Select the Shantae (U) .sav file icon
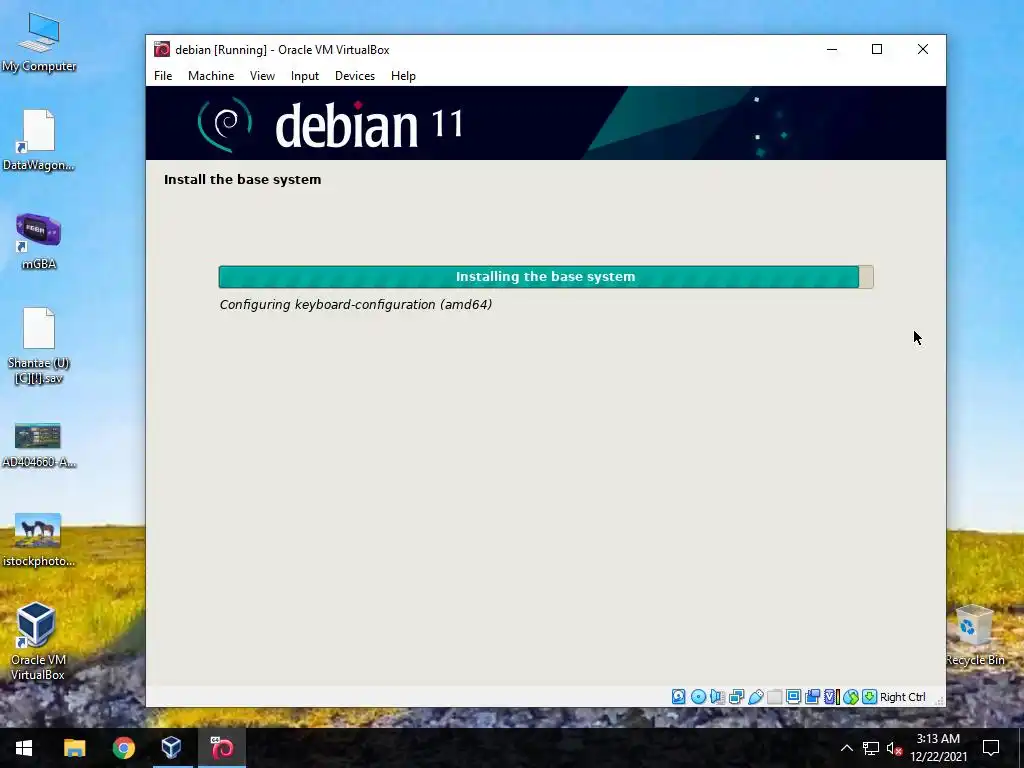The height and width of the screenshot is (768, 1024). (39, 346)
